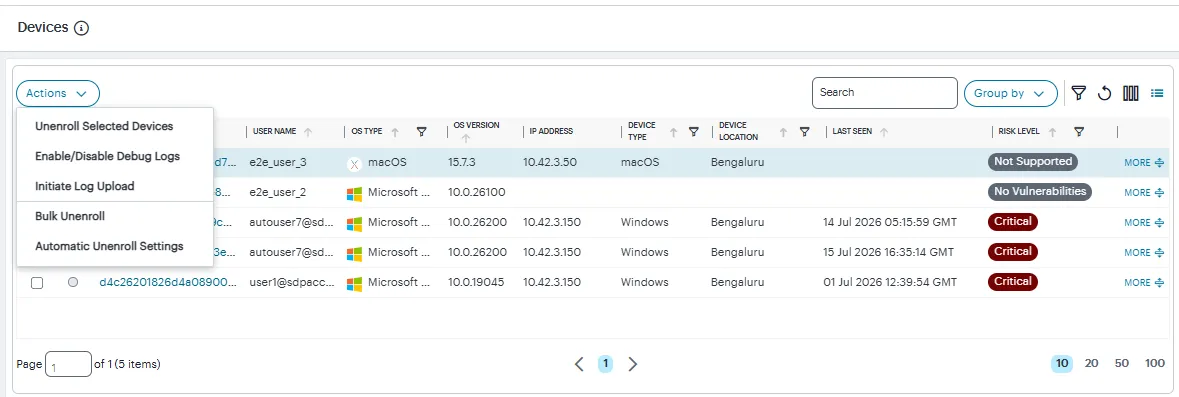Click OS version 10.0.26100
Image resolution: width=1179 pixels, height=397 pixels.
pyautogui.click(x=477, y=192)
